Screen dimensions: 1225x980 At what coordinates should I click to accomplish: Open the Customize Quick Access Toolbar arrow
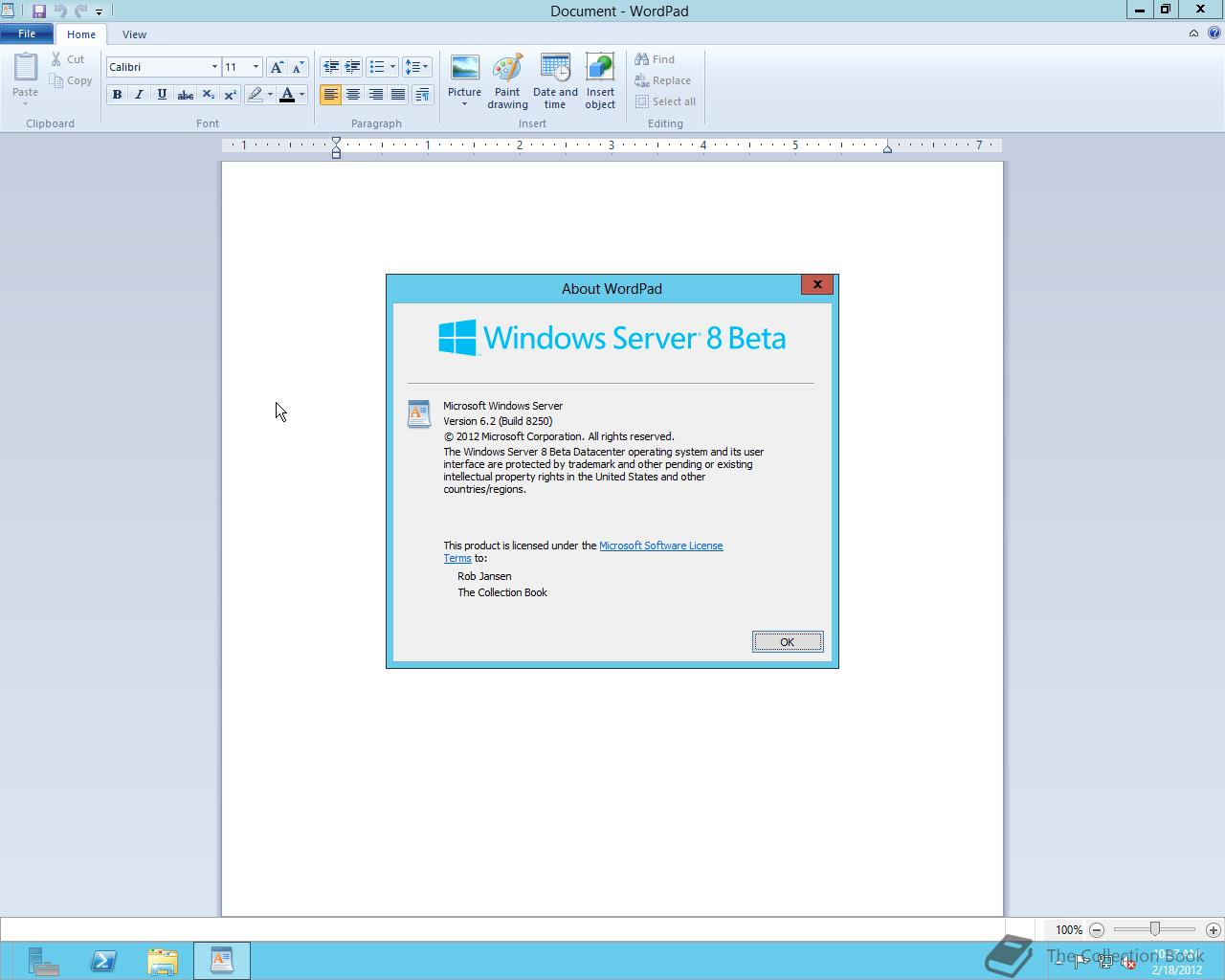(x=99, y=12)
